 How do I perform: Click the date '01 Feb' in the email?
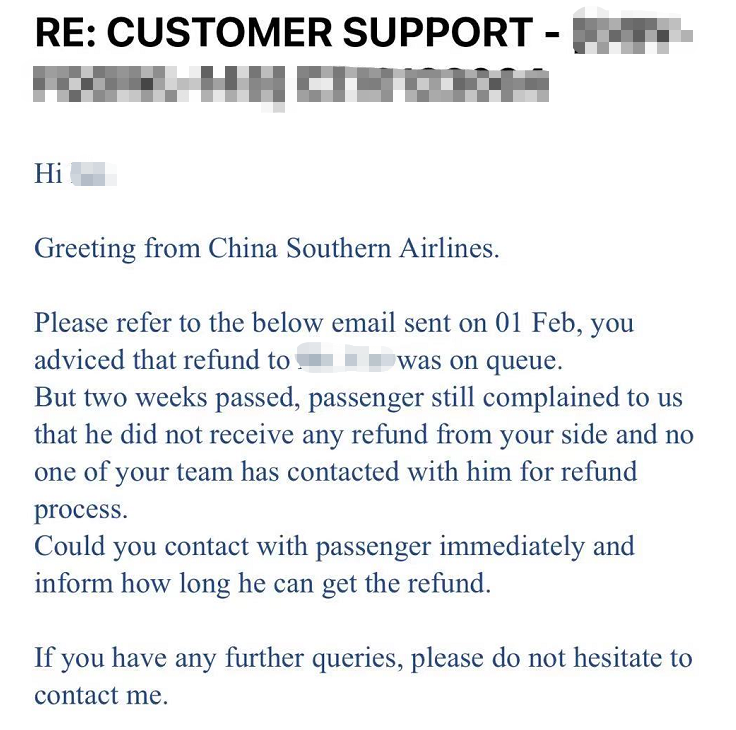535,323
